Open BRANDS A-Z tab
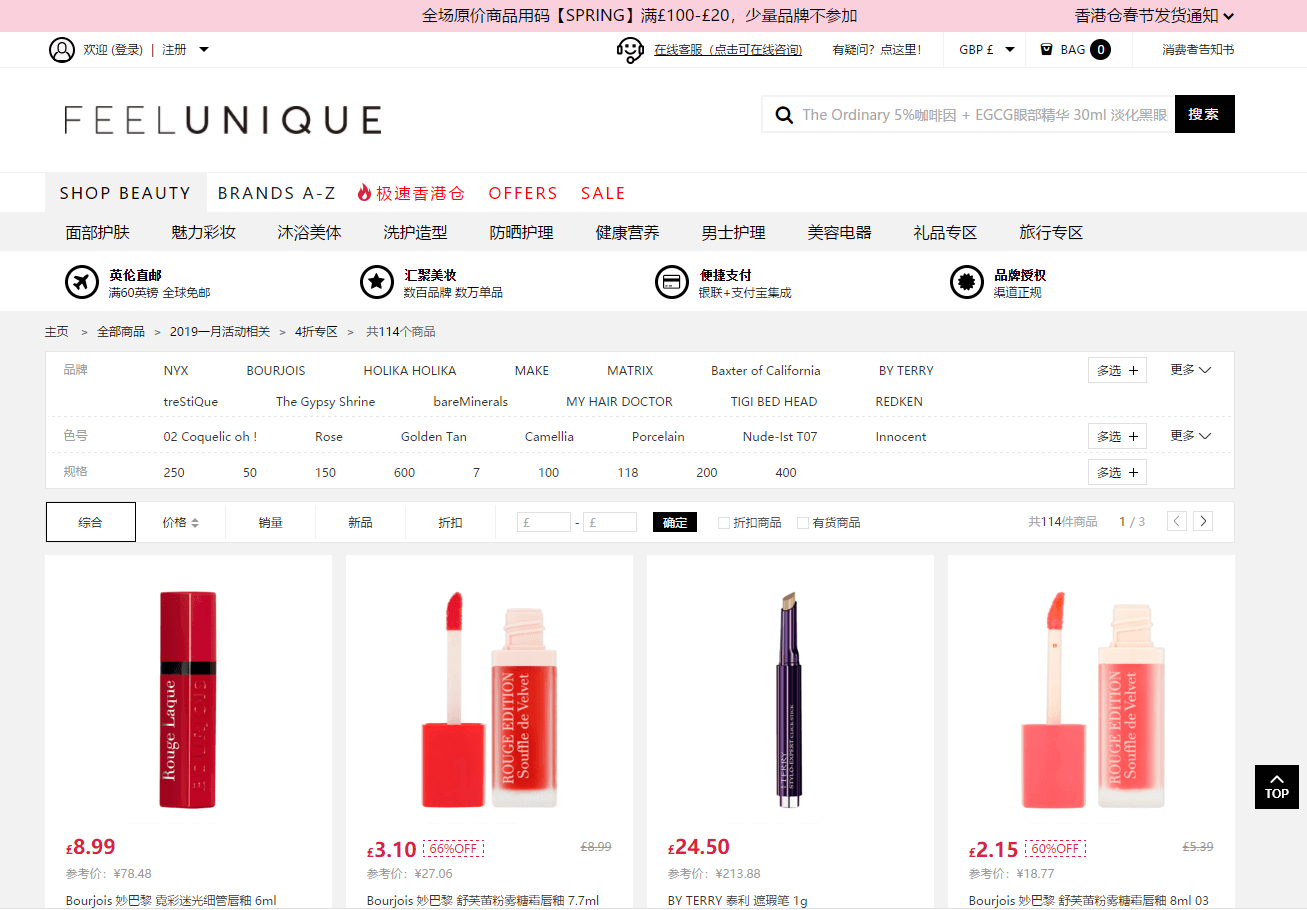The image size is (1307, 910). click(x=277, y=193)
